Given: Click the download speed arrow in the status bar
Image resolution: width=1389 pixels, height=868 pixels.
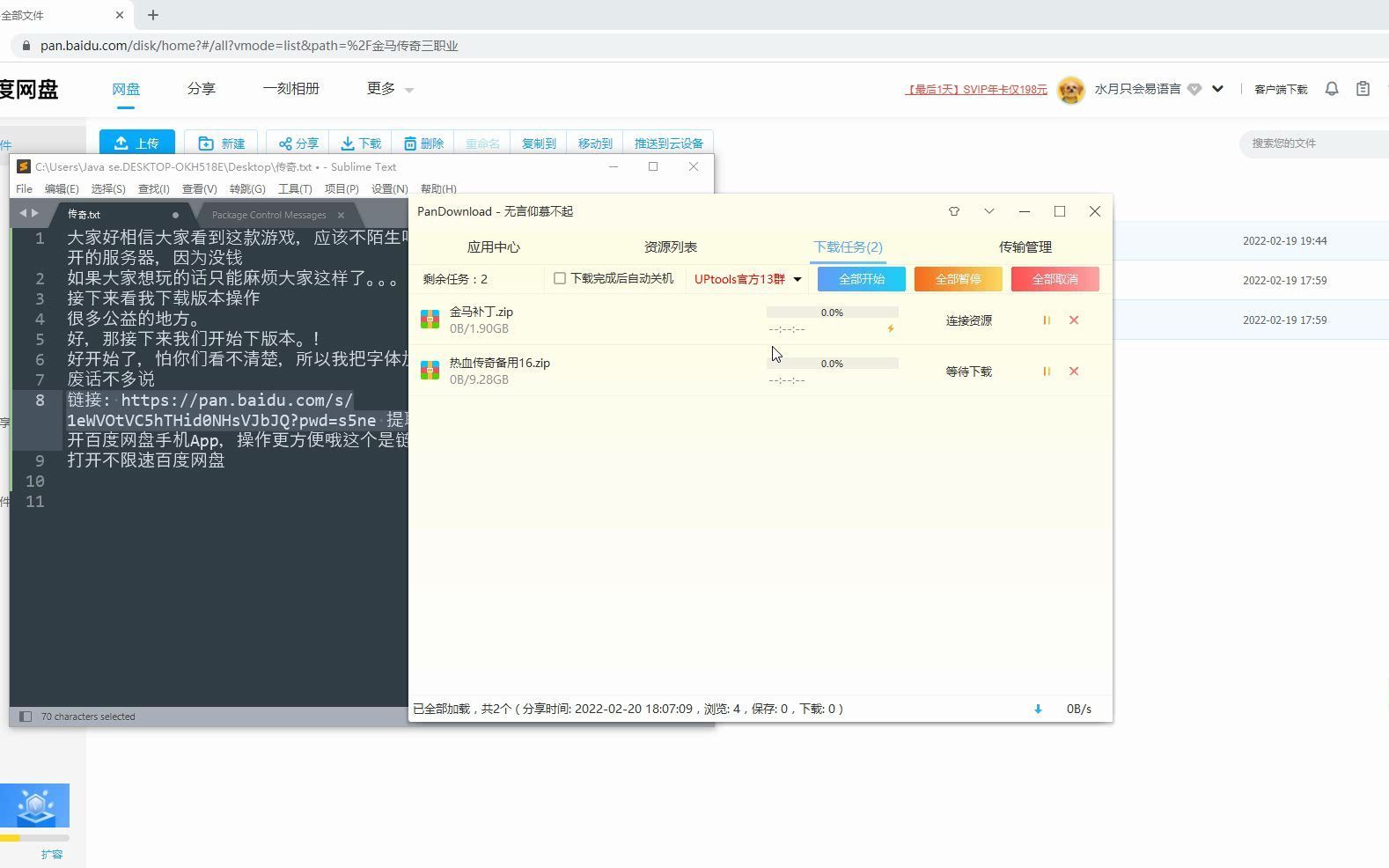Looking at the screenshot, I should point(1038,709).
